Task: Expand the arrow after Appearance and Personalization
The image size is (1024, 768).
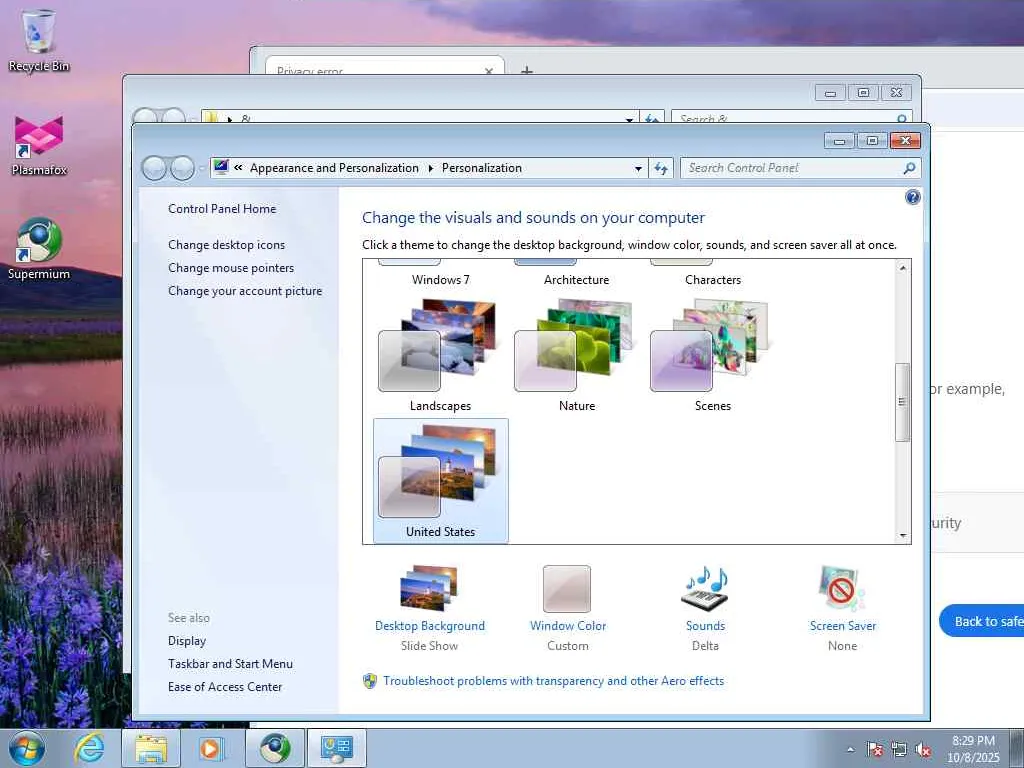Action: click(x=430, y=168)
